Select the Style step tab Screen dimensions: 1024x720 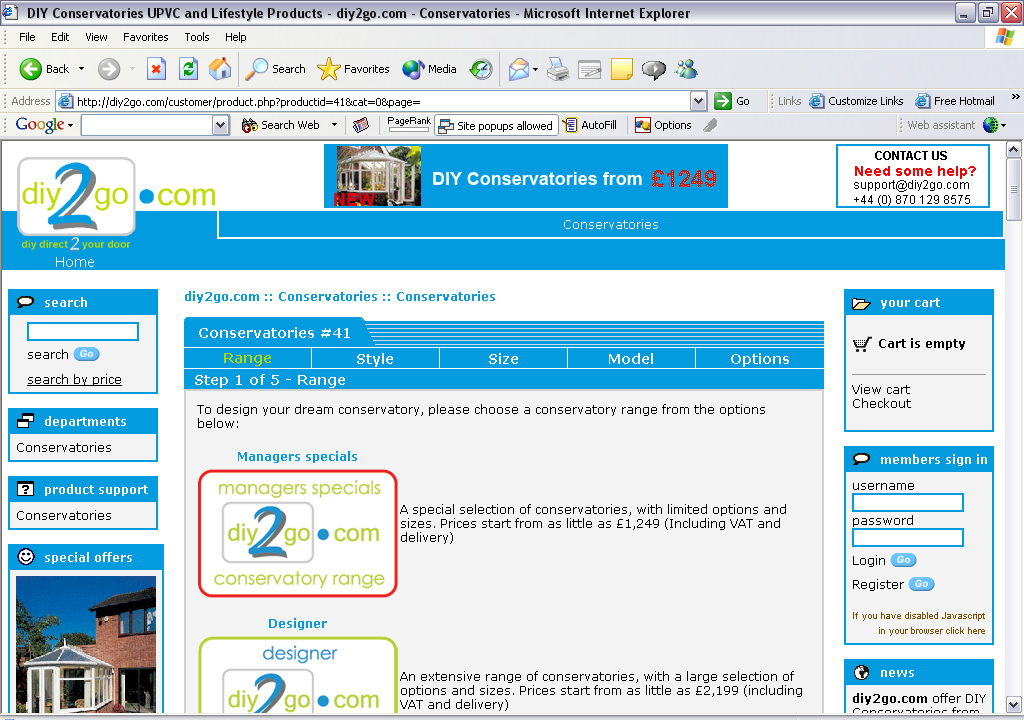coord(375,359)
